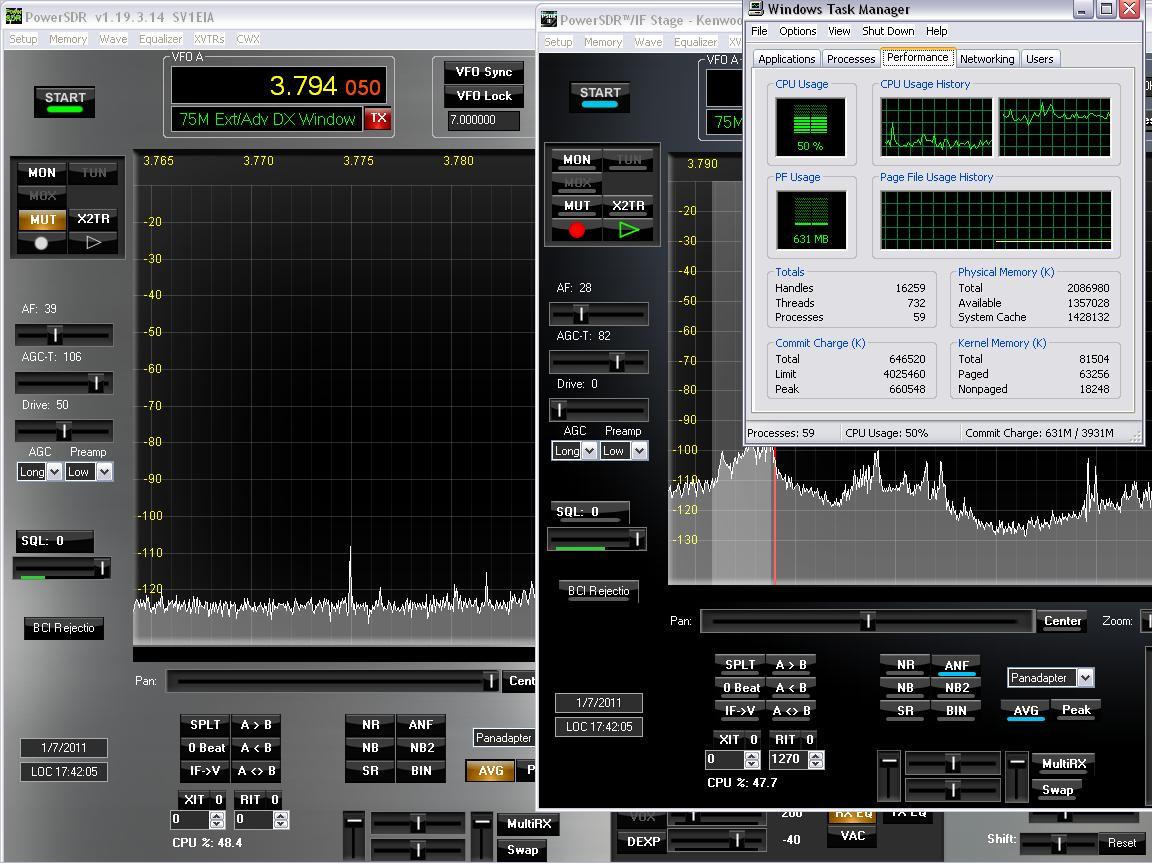Click the Task Manager title bar icon

pyautogui.click(x=756, y=9)
